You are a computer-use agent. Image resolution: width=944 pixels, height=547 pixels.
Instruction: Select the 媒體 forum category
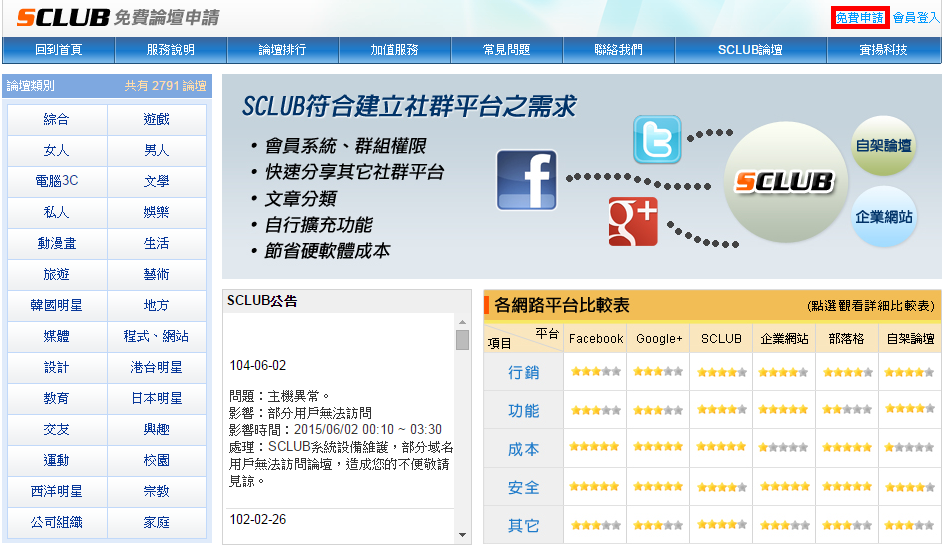(57, 336)
